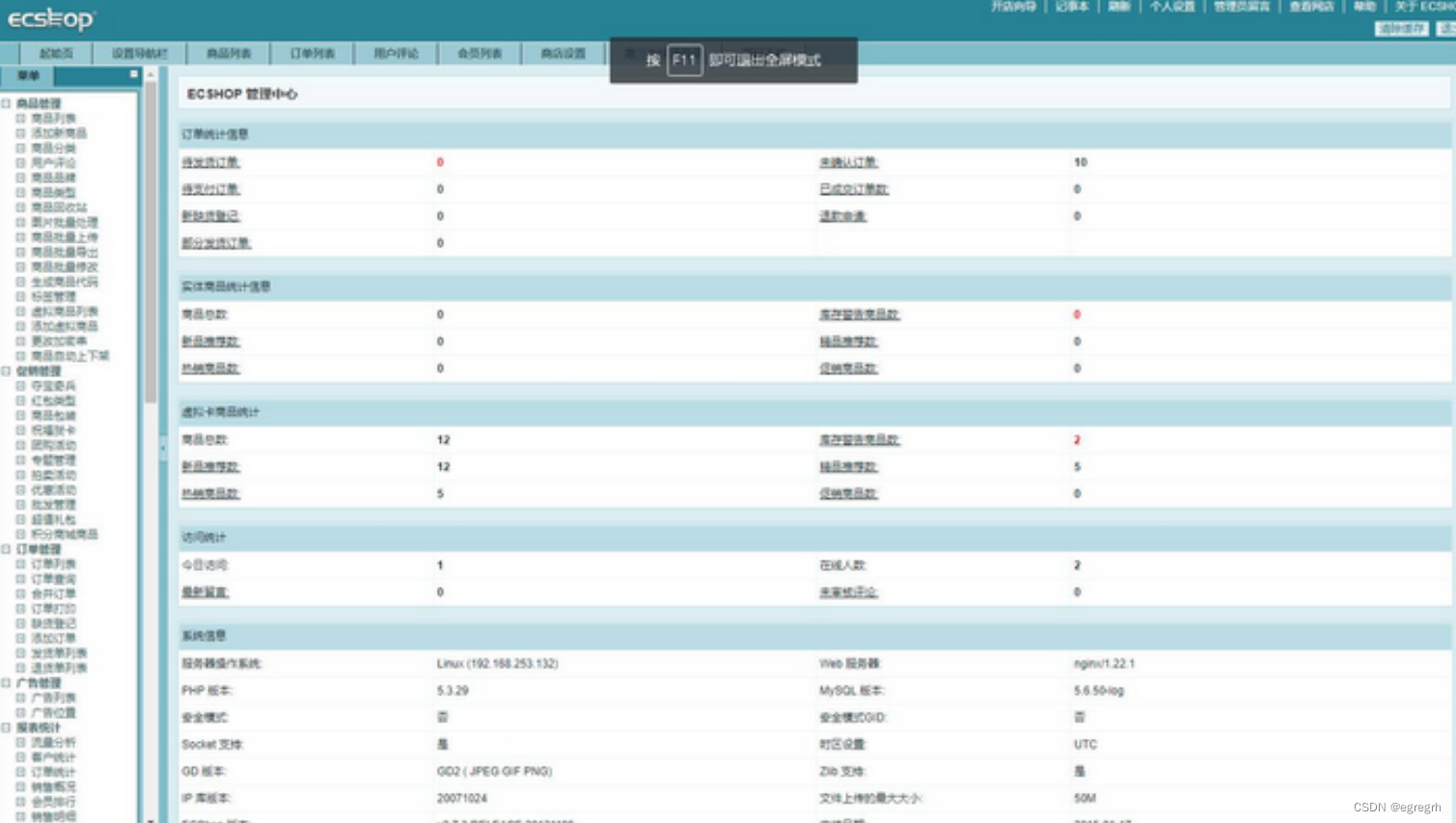Click the page icon beside 商品列表 in the sidebar
The height and width of the screenshot is (823, 1456).
[x=20, y=119]
